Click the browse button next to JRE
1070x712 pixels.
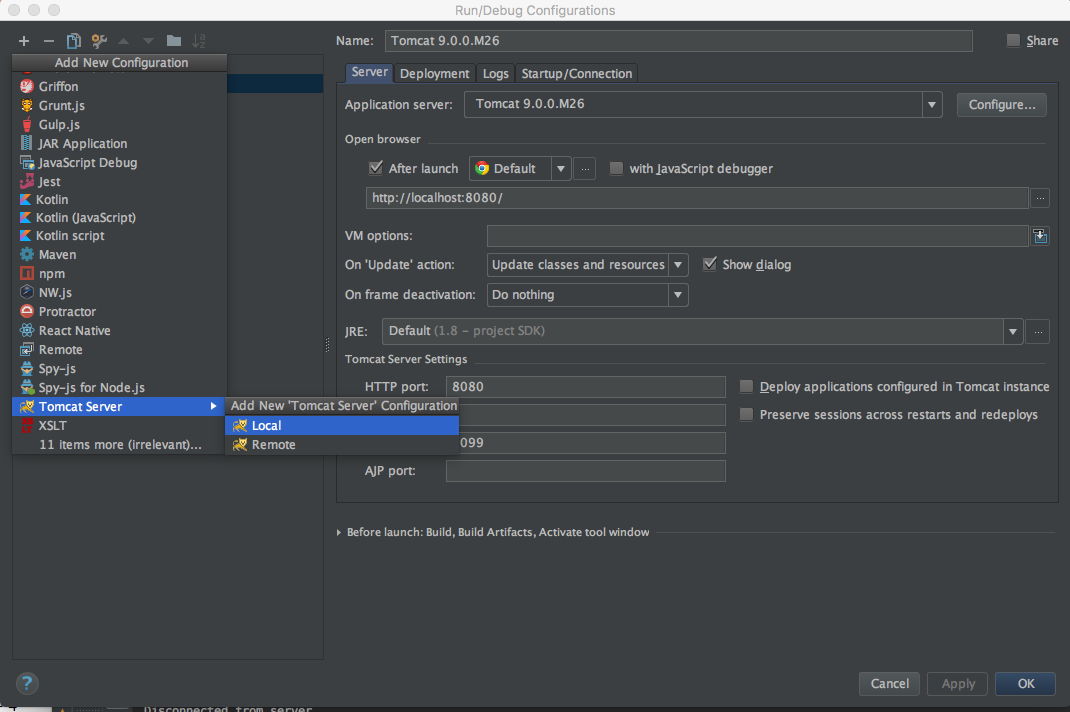pyautogui.click(x=1038, y=332)
